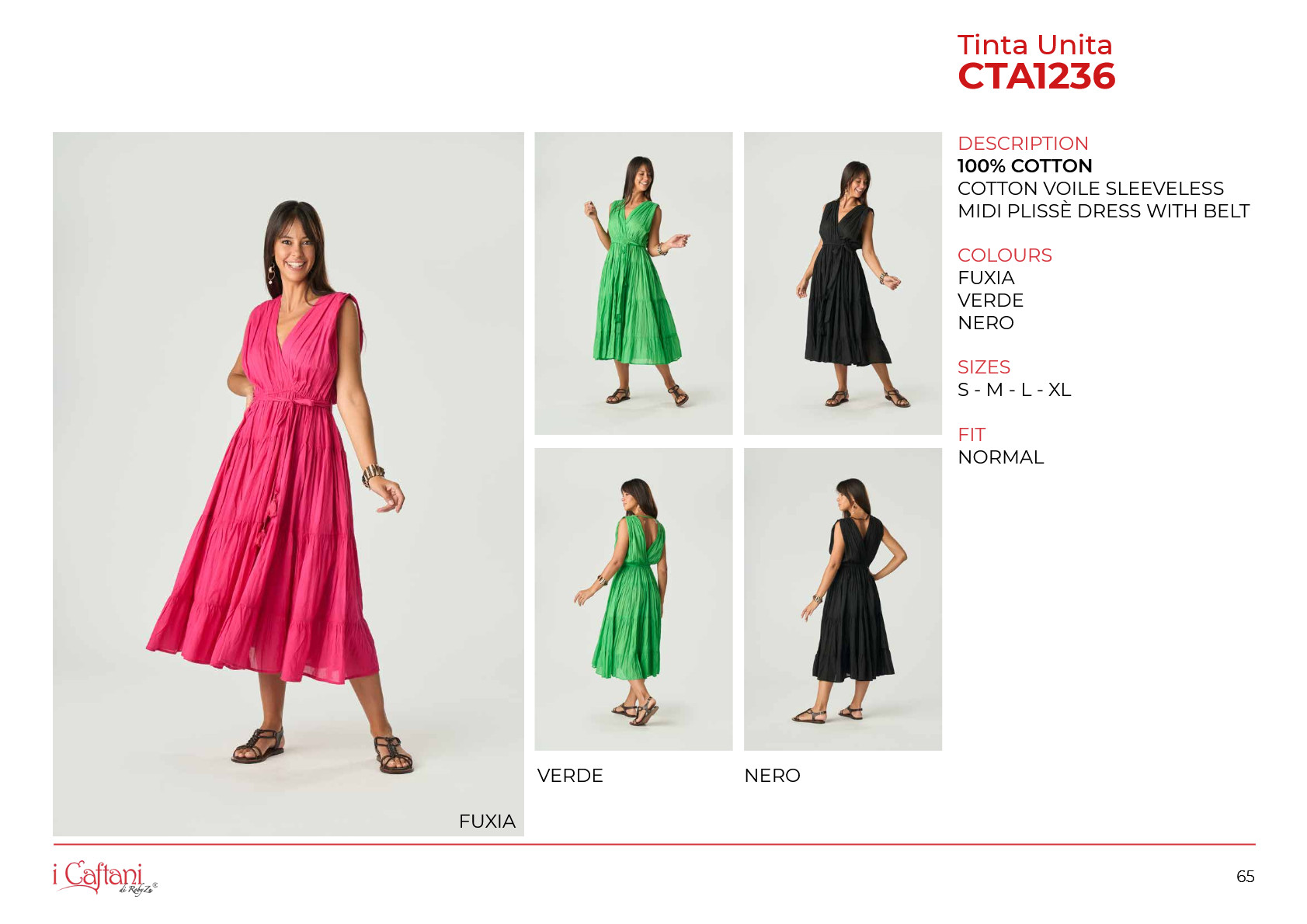The image size is (1307, 924).
Task: Open the green dress front view photo
Action: coord(634,283)
